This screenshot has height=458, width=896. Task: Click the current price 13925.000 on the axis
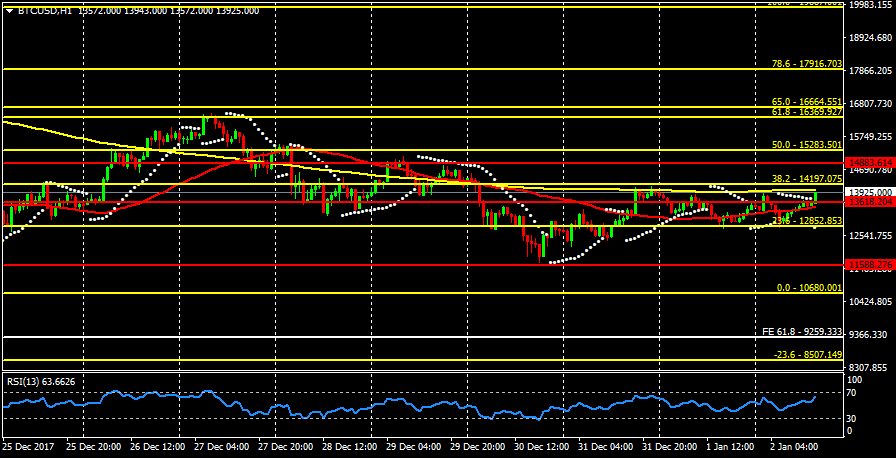click(869, 192)
